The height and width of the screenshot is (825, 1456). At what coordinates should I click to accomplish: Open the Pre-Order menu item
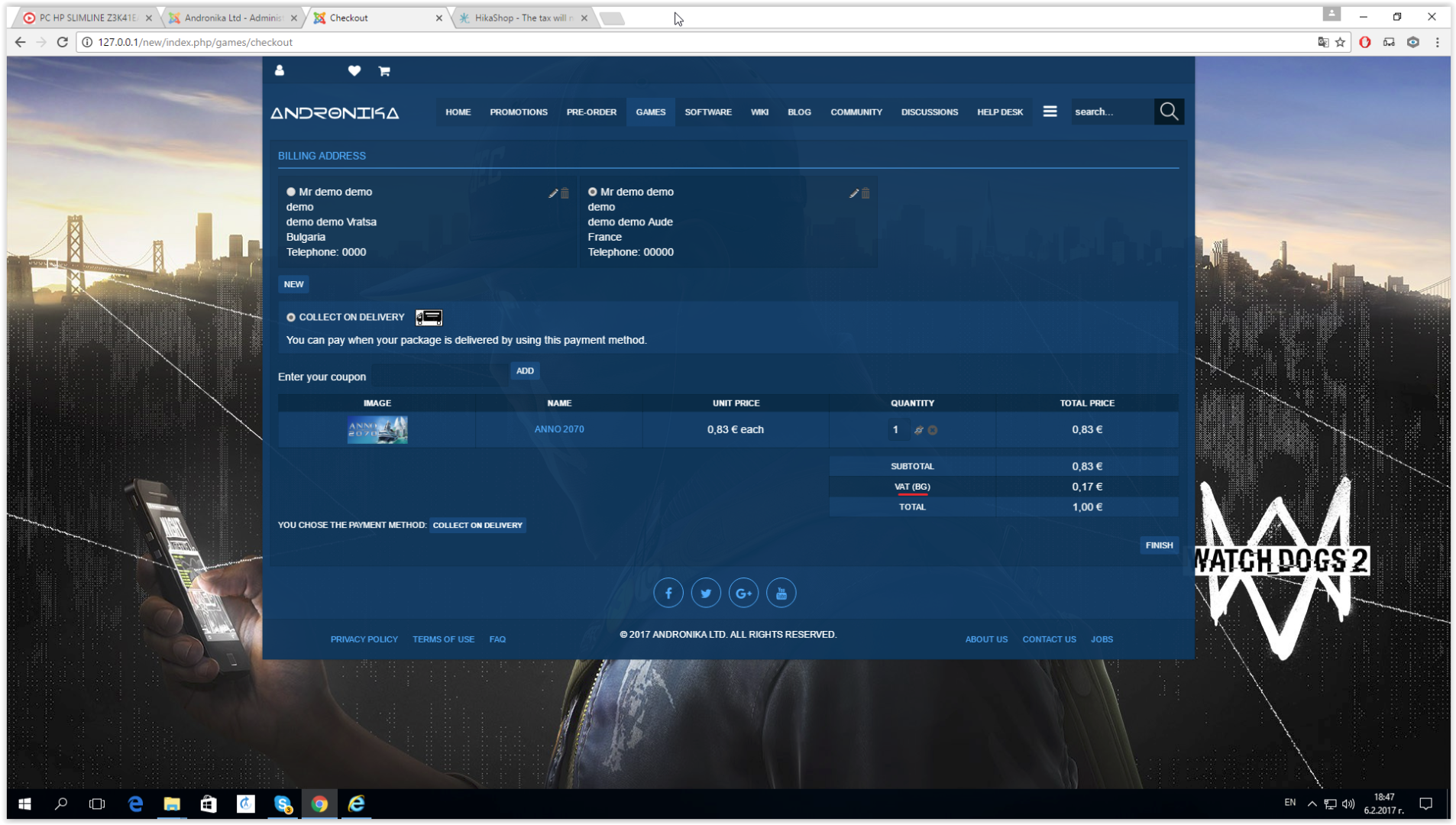pos(591,112)
